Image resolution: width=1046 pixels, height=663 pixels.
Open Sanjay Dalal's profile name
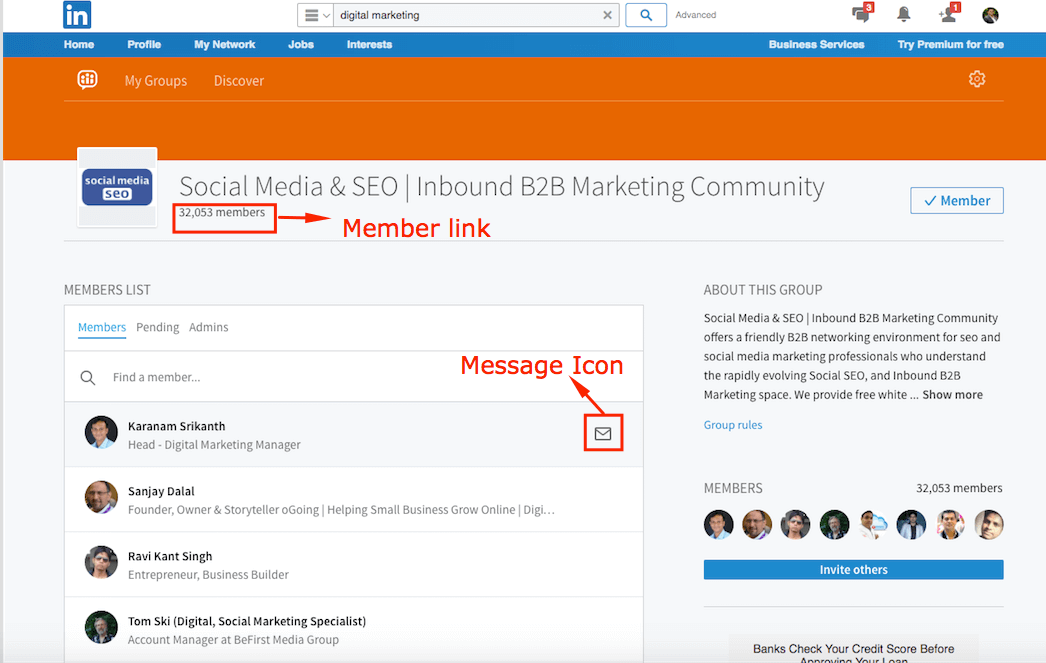[x=161, y=492]
